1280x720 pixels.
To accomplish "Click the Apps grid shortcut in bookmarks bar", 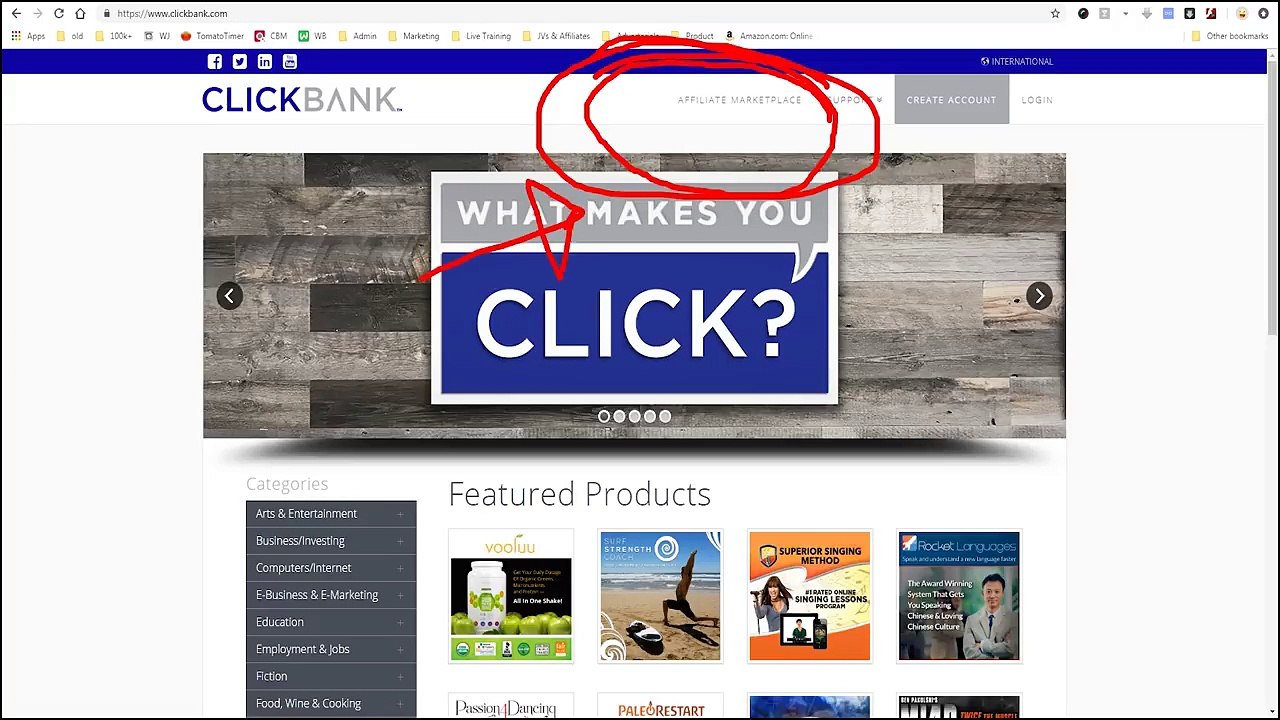I will (28, 36).
